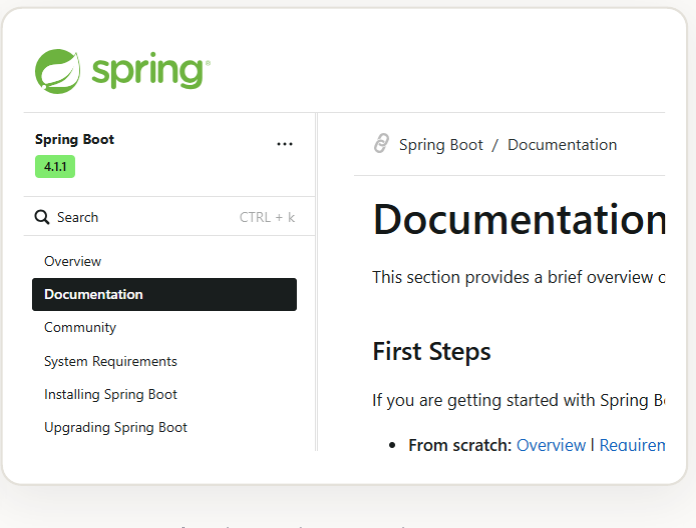Open the three-dots menu beside Spring Boot
This screenshot has width=696, height=528.
click(x=285, y=144)
